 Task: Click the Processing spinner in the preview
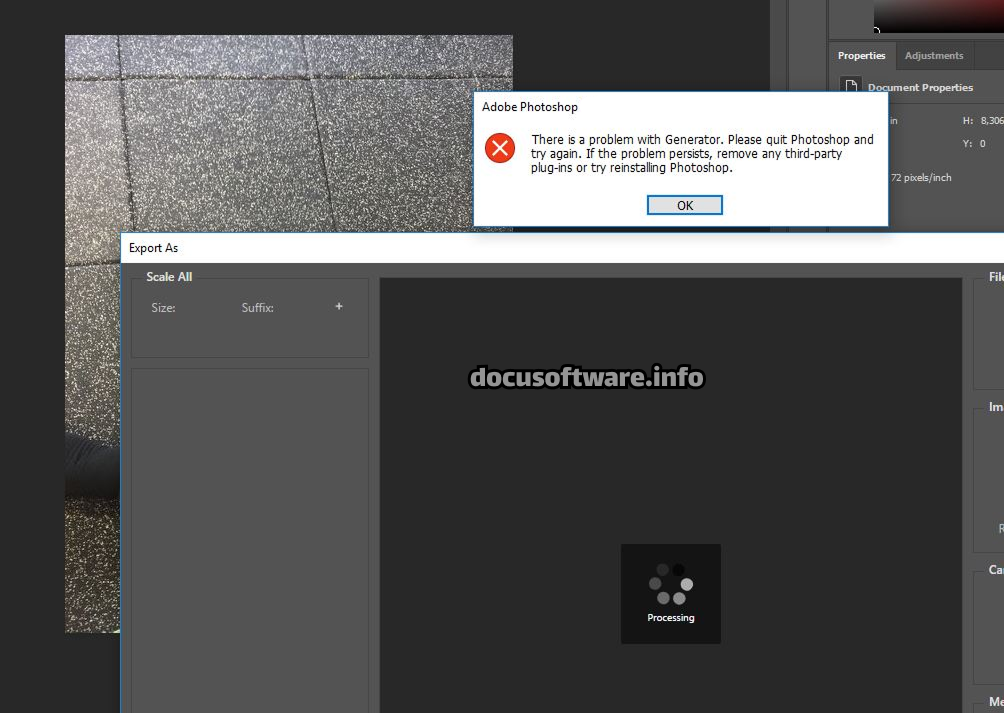(670, 584)
